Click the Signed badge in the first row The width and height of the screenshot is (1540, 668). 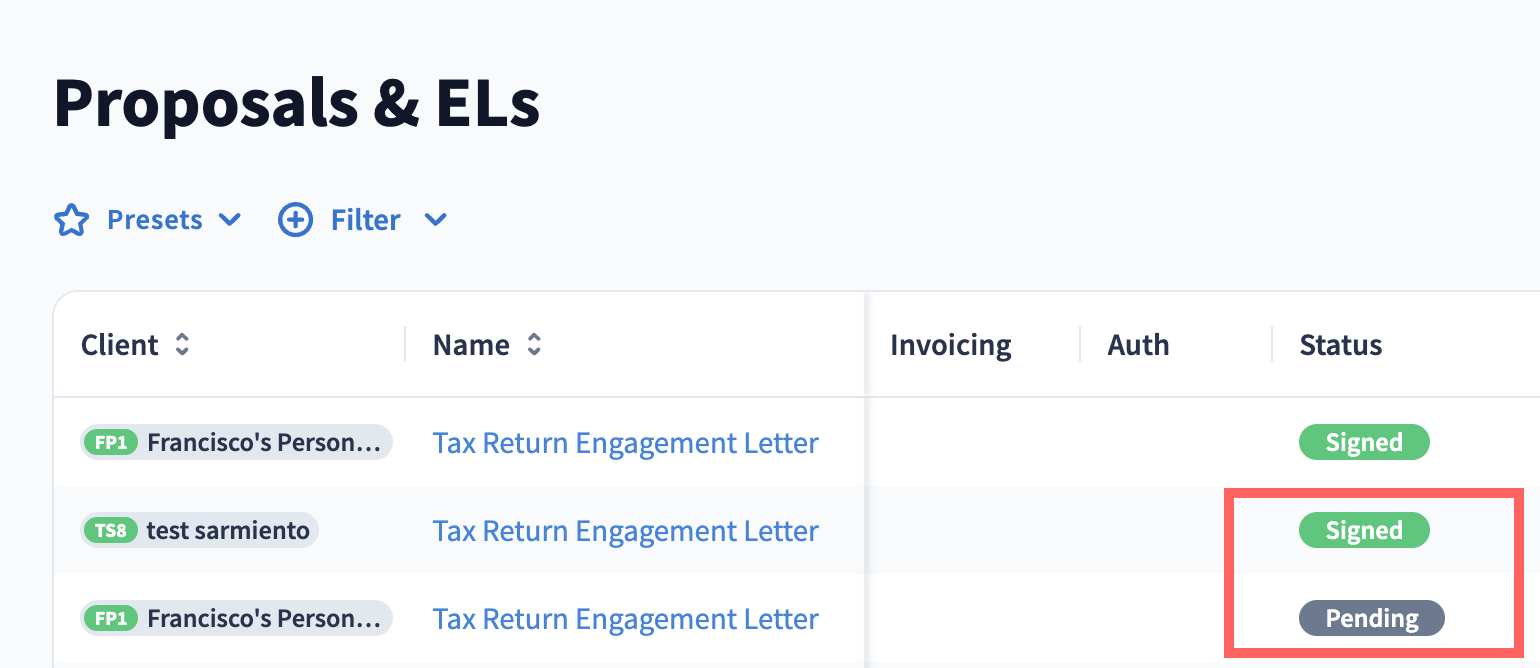1364,443
